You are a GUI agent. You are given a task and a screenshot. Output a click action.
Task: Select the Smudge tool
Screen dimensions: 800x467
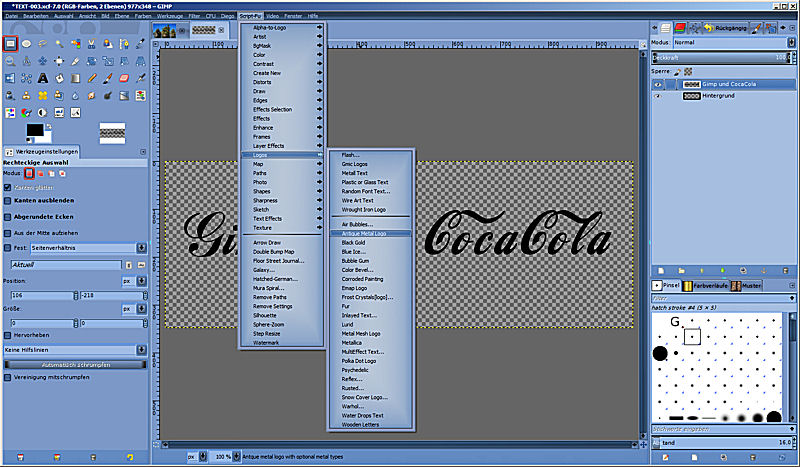click(x=92, y=95)
